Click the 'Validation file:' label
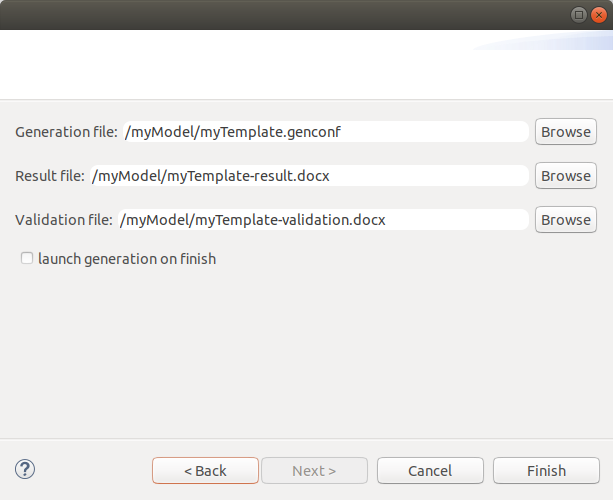This screenshot has width=613, height=500. coord(64,220)
